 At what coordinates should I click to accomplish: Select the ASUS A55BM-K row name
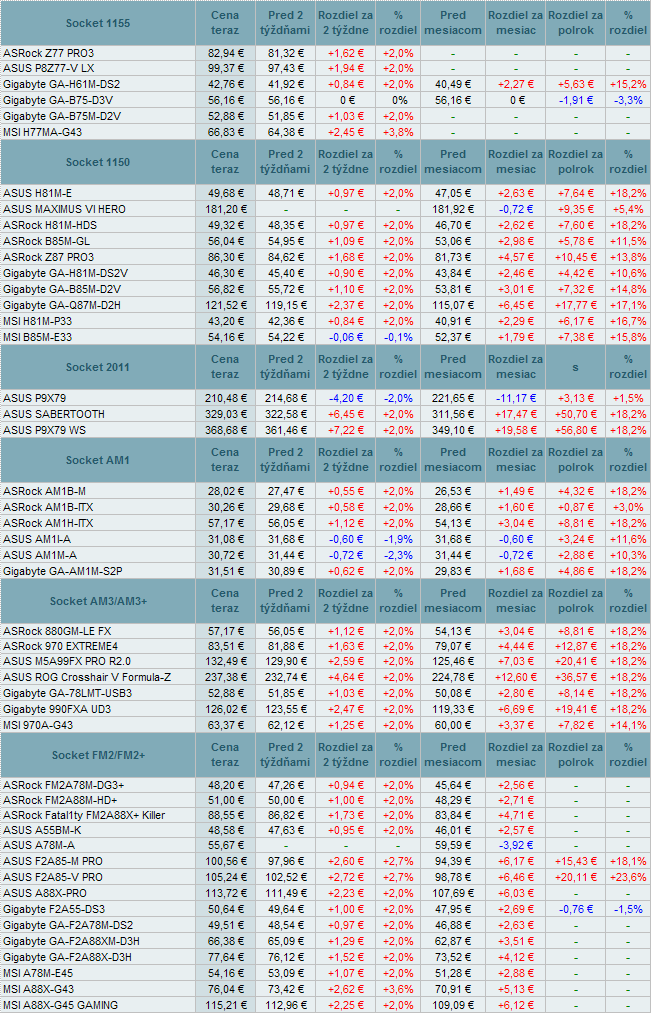[41, 830]
